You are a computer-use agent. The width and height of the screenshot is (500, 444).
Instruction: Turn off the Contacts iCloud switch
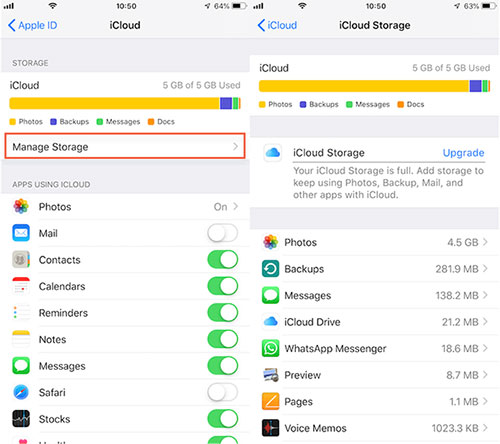222,260
